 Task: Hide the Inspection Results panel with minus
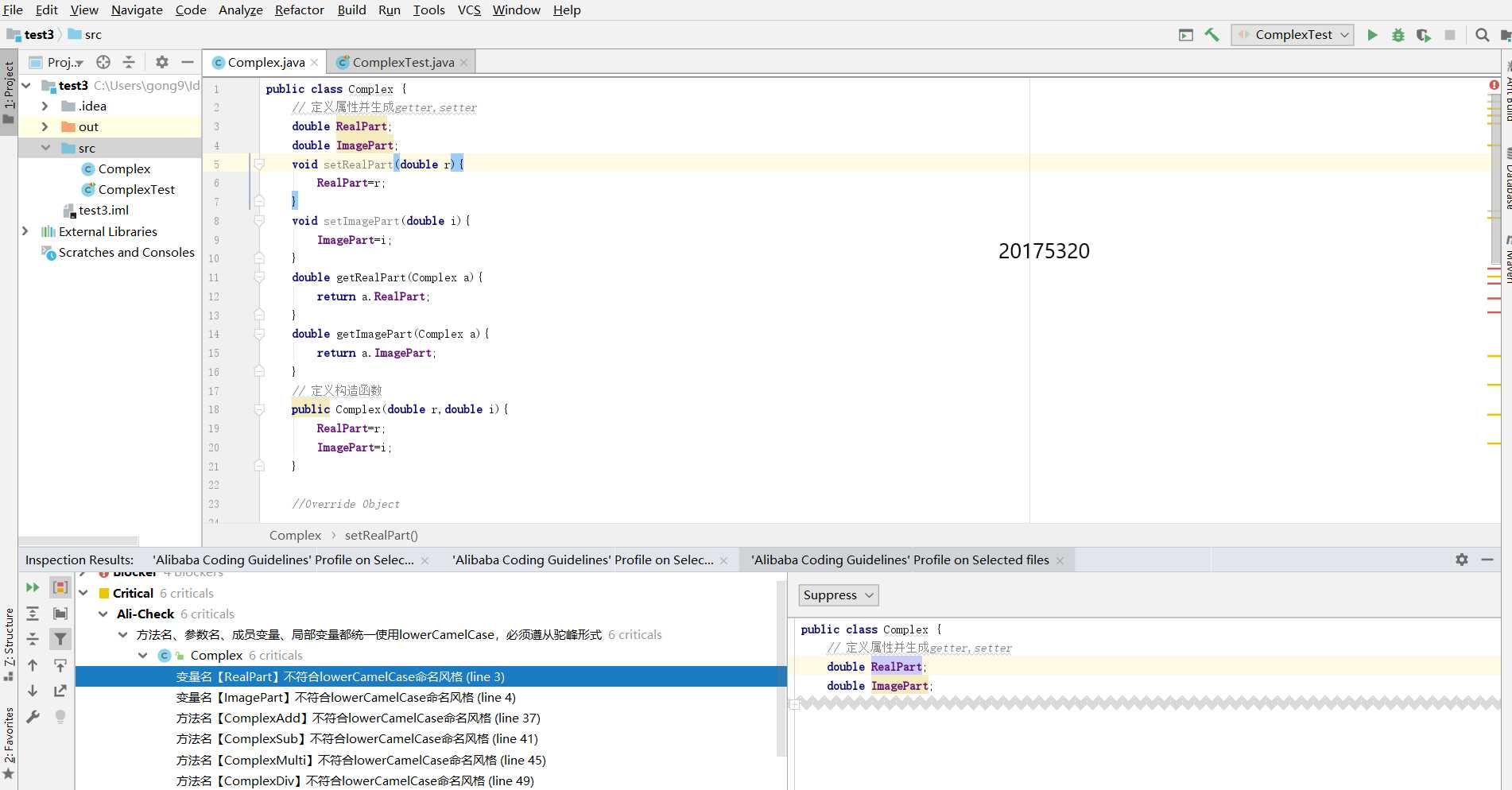point(1487,560)
